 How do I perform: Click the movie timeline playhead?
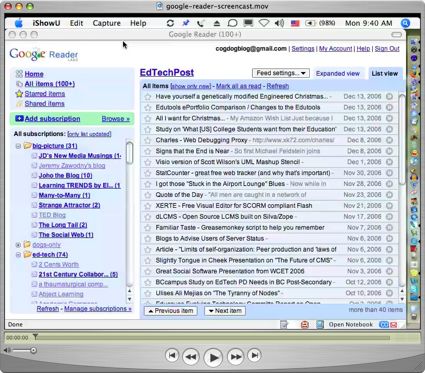click(x=35, y=337)
